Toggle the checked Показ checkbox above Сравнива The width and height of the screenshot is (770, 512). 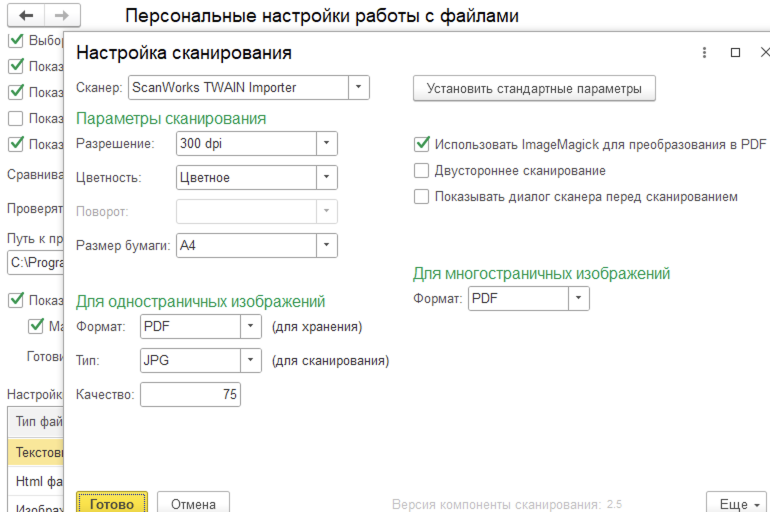(x=16, y=144)
